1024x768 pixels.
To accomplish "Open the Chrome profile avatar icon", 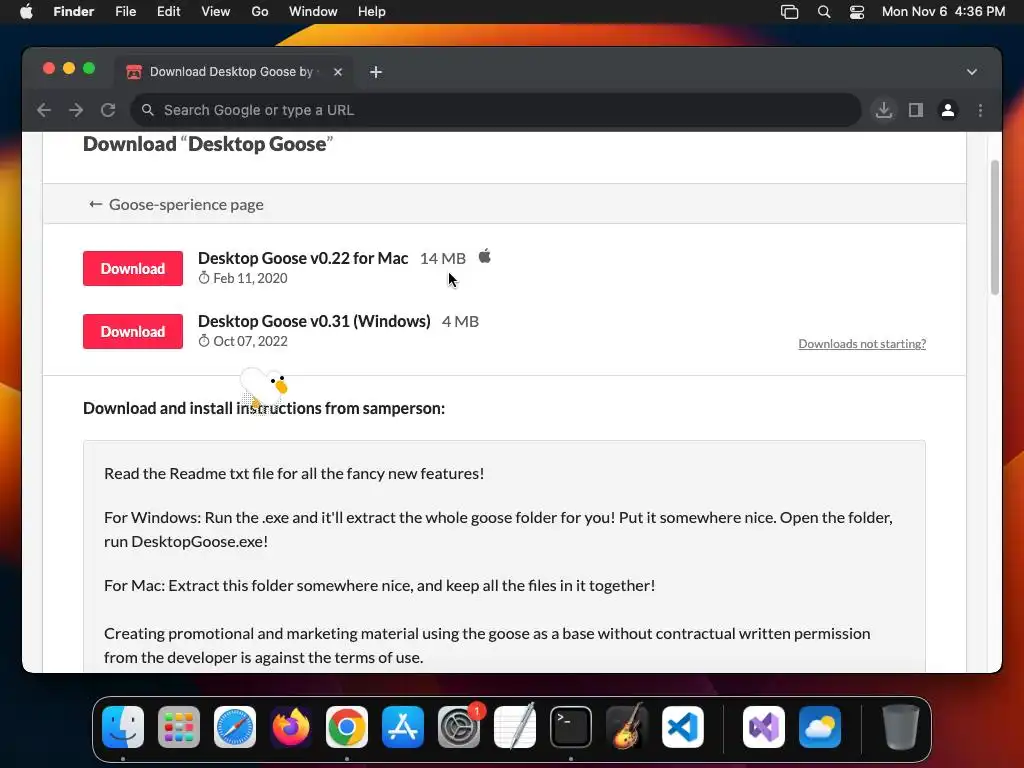I will coord(948,110).
